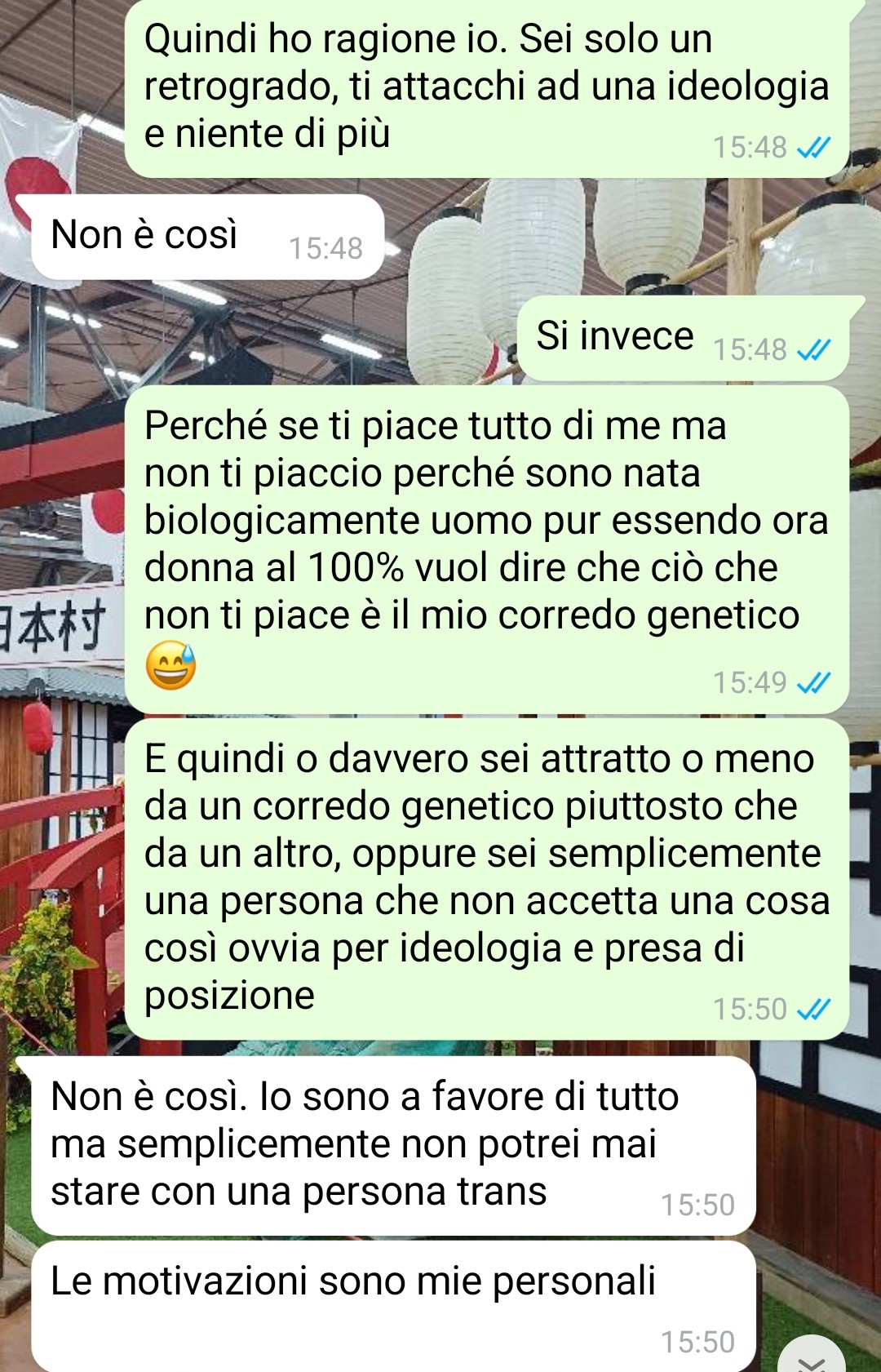Screen dimensions: 881x1372
Task: Tap the 15:48 timestamp on 'Non è così'
Action: 325,248
